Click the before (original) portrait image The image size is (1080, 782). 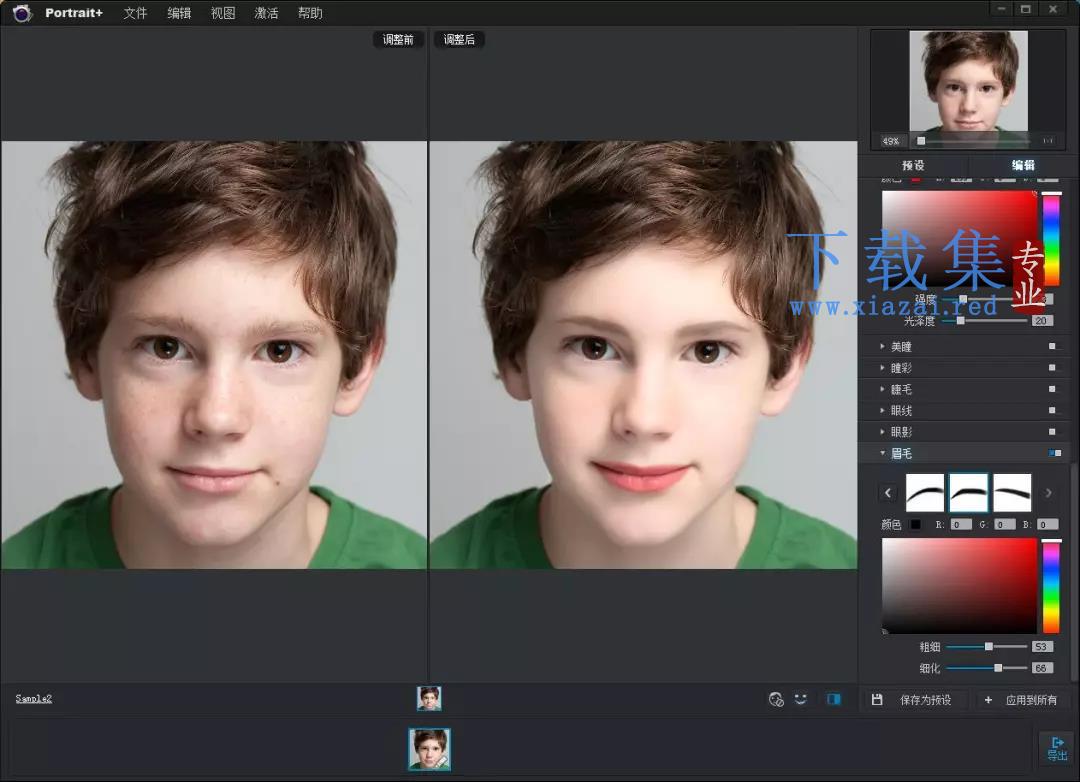[x=214, y=355]
